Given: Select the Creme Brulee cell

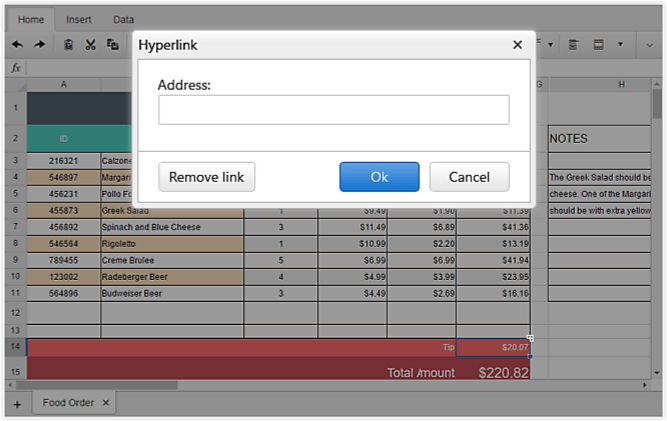Looking at the screenshot, I should (x=172, y=260).
